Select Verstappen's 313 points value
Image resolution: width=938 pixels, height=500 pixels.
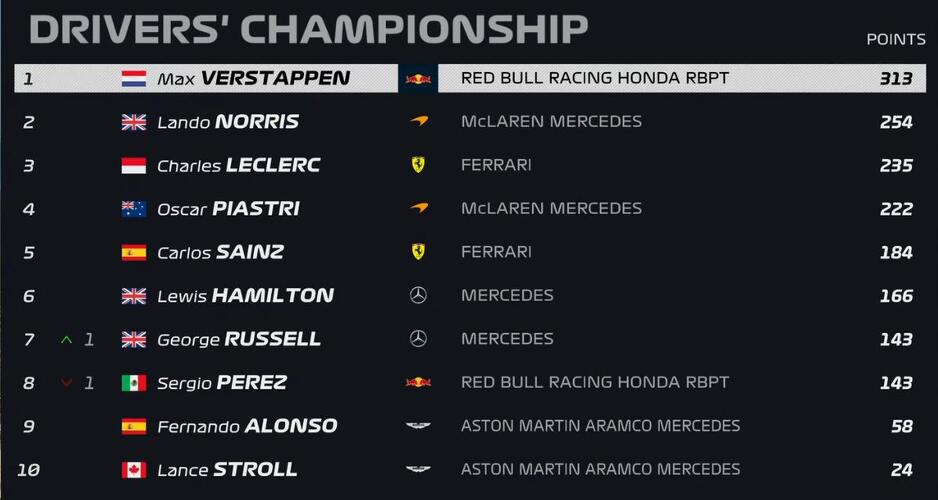point(896,78)
